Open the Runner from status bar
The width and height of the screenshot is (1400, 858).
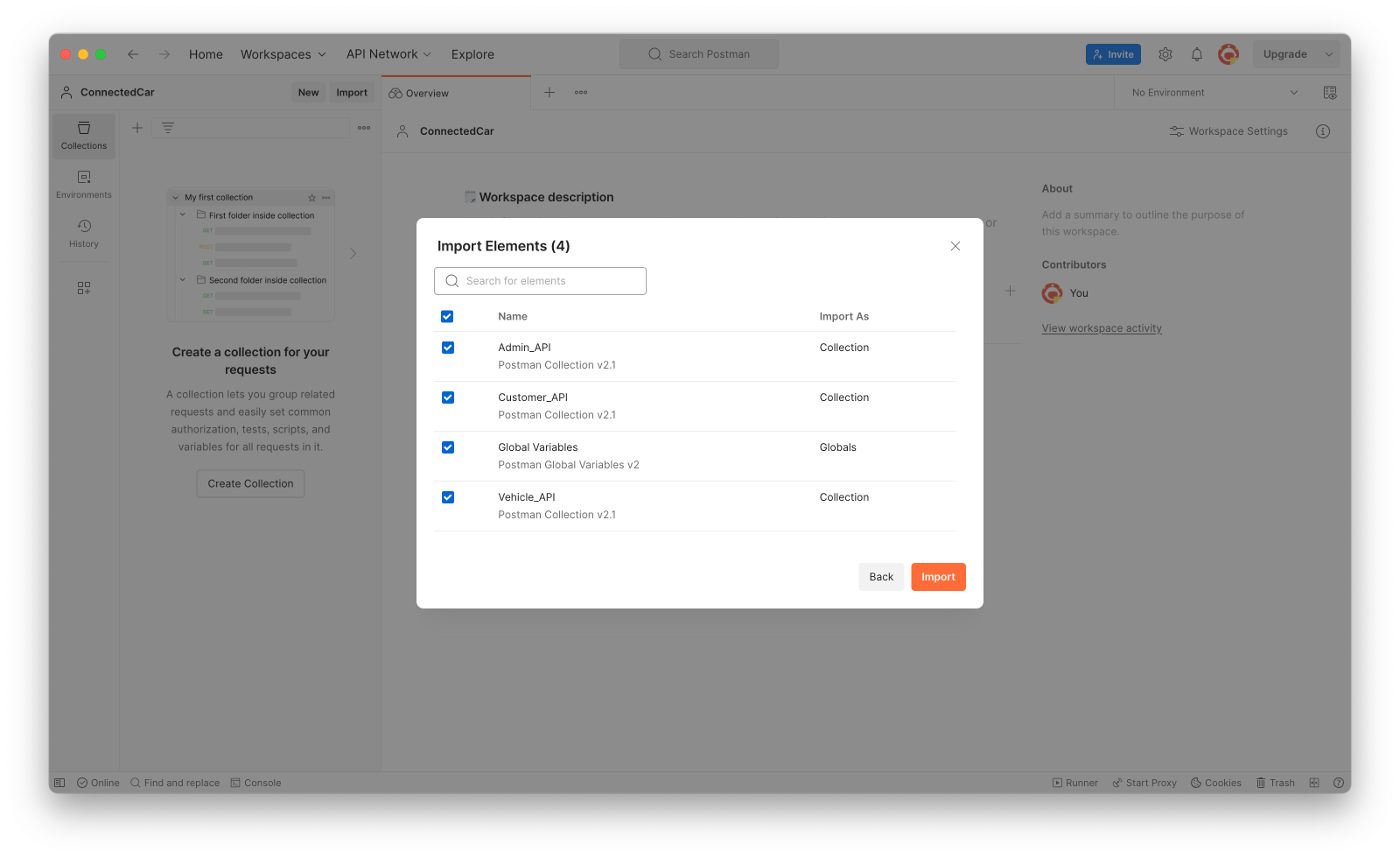tap(1074, 783)
